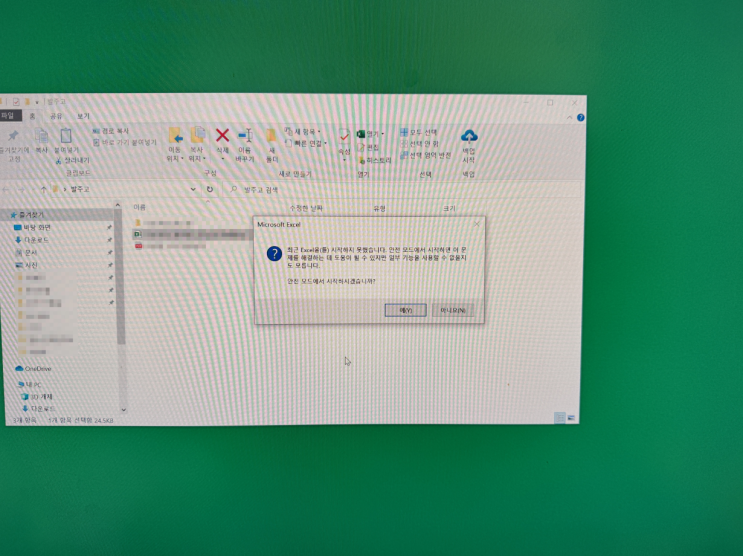Sort by 크기 column header

pos(449,209)
